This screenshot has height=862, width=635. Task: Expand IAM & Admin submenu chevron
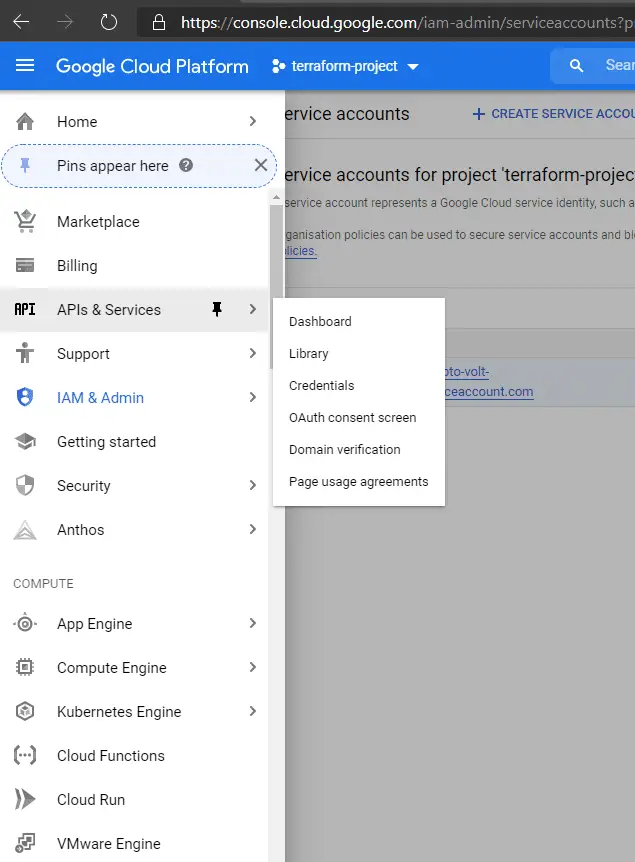pos(252,397)
